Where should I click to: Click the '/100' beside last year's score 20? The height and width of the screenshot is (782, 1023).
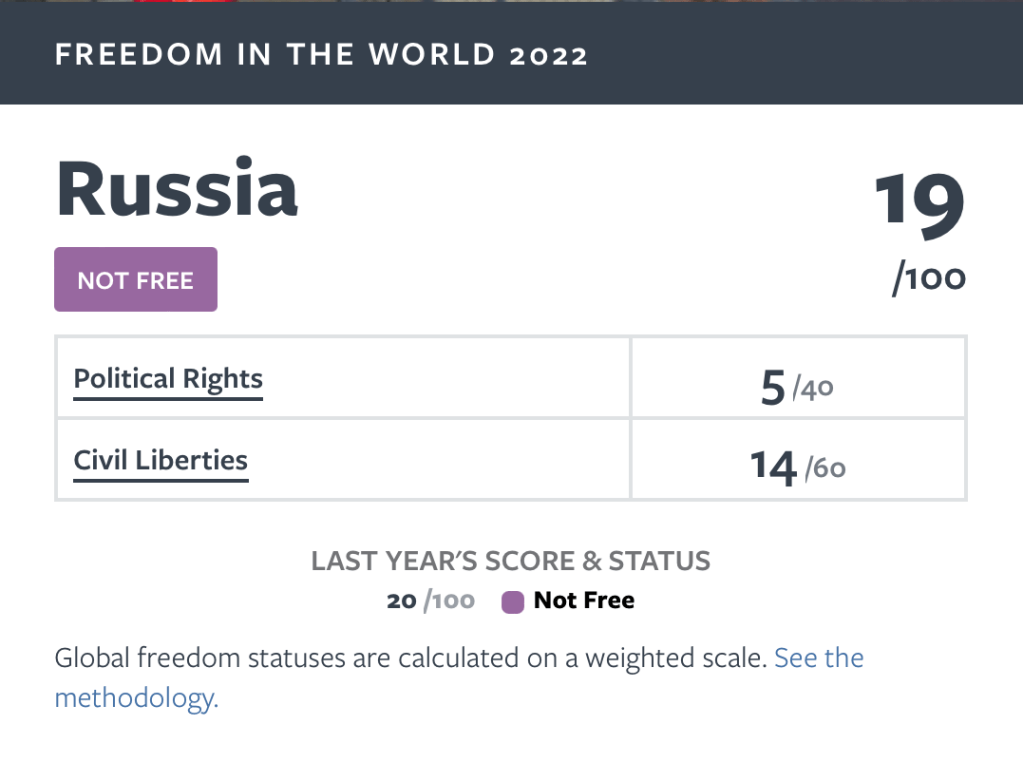point(449,601)
